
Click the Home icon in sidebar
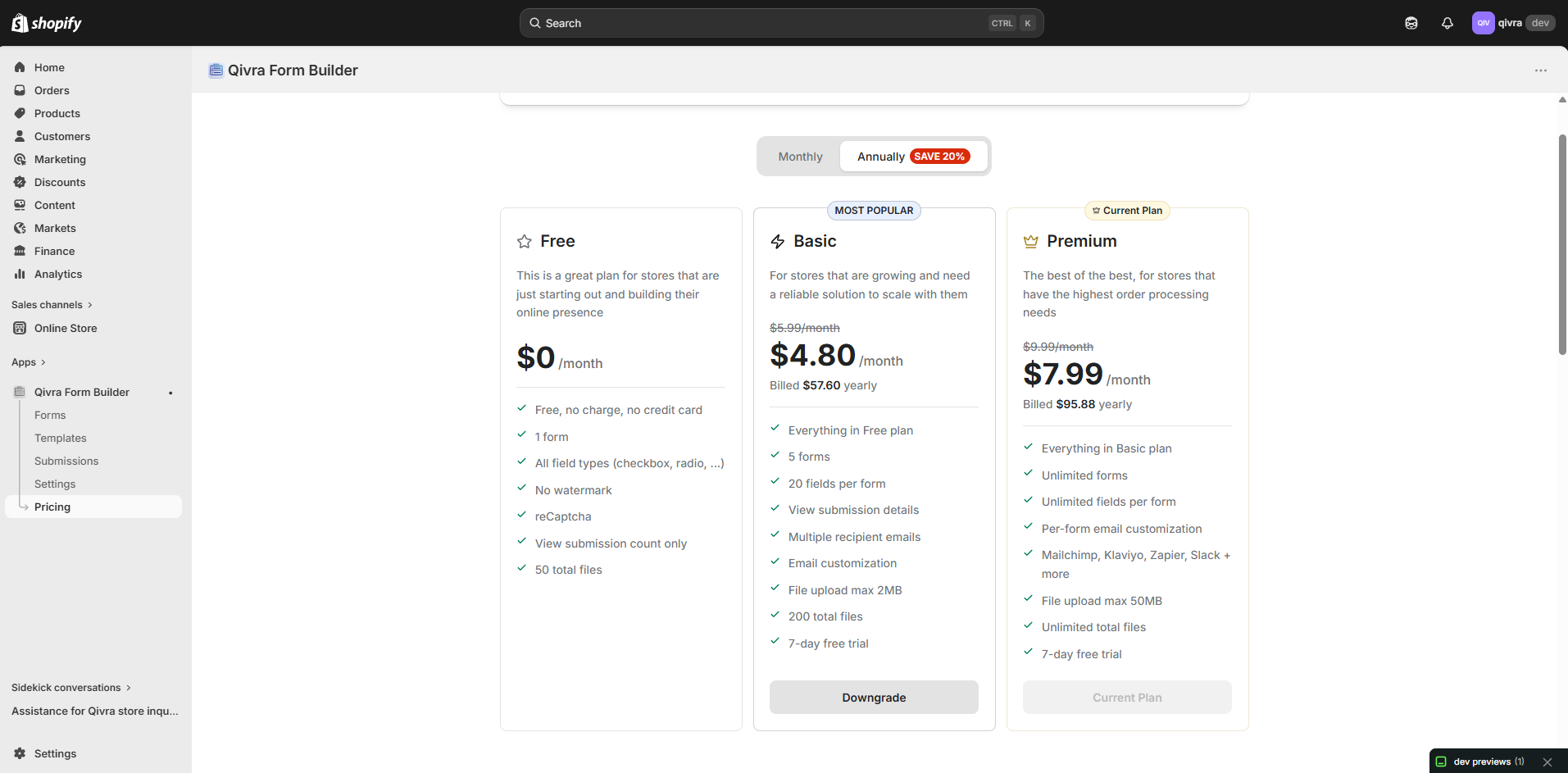pos(20,67)
